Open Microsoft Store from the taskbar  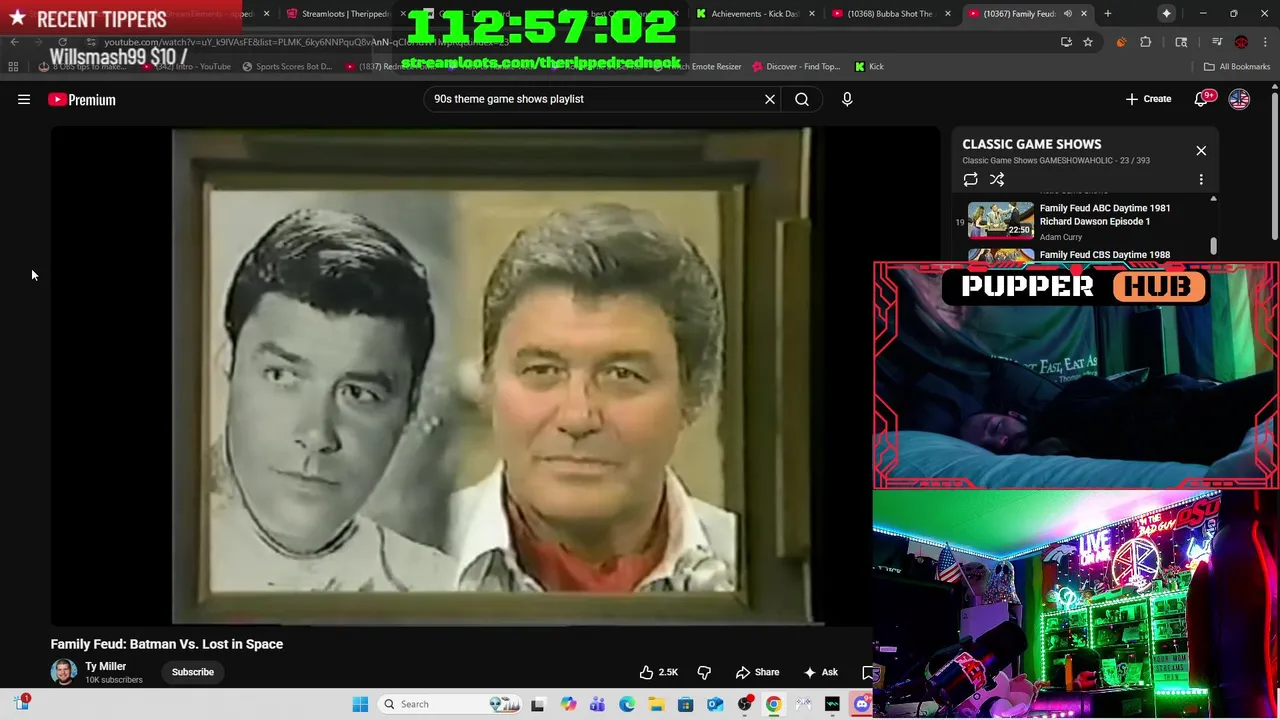click(x=685, y=704)
